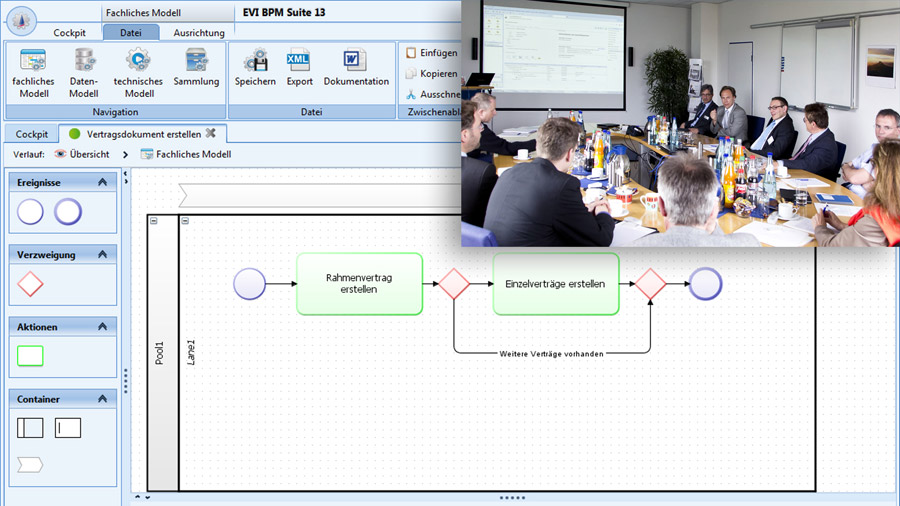Viewport: 900px width, 506px height.
Task: Click the Einfügen clipboard button
Action: click(x=431, y=53)
